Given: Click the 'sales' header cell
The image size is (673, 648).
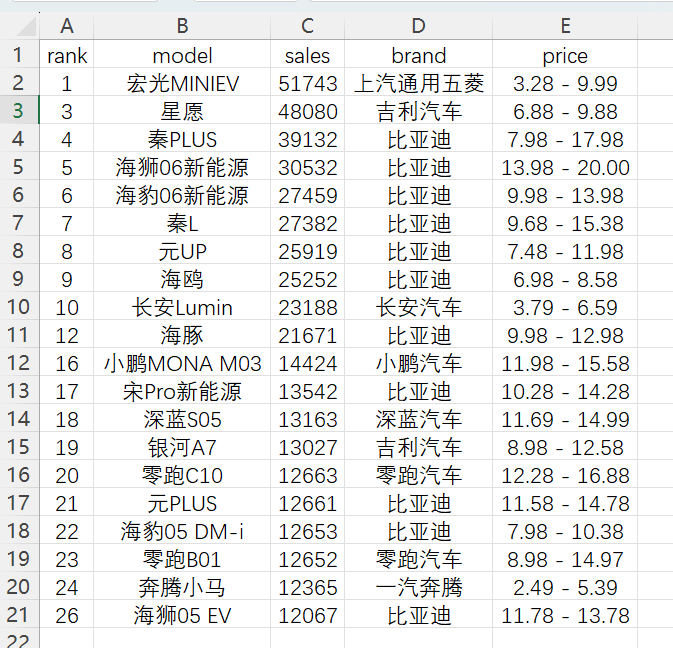Looking at the screenshot, I should [x=307, y=54].
